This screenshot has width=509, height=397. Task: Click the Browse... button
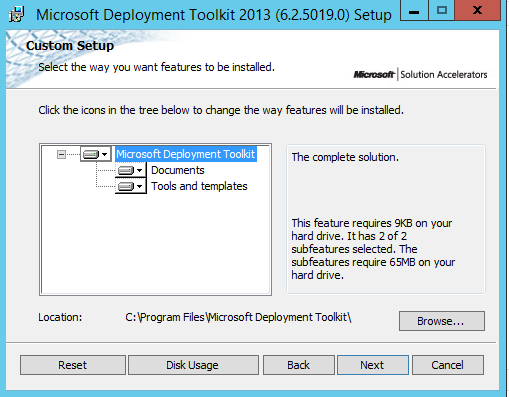tap(442, 321)
